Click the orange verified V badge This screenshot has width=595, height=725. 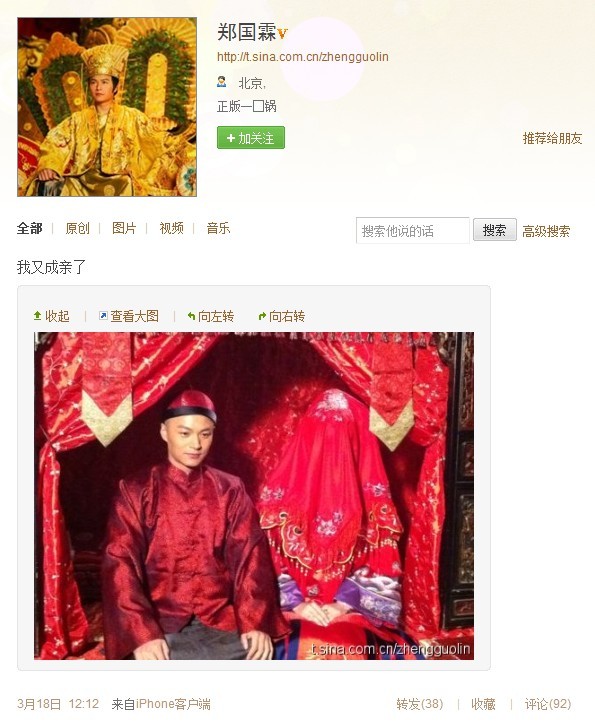(x=282, y=33)
